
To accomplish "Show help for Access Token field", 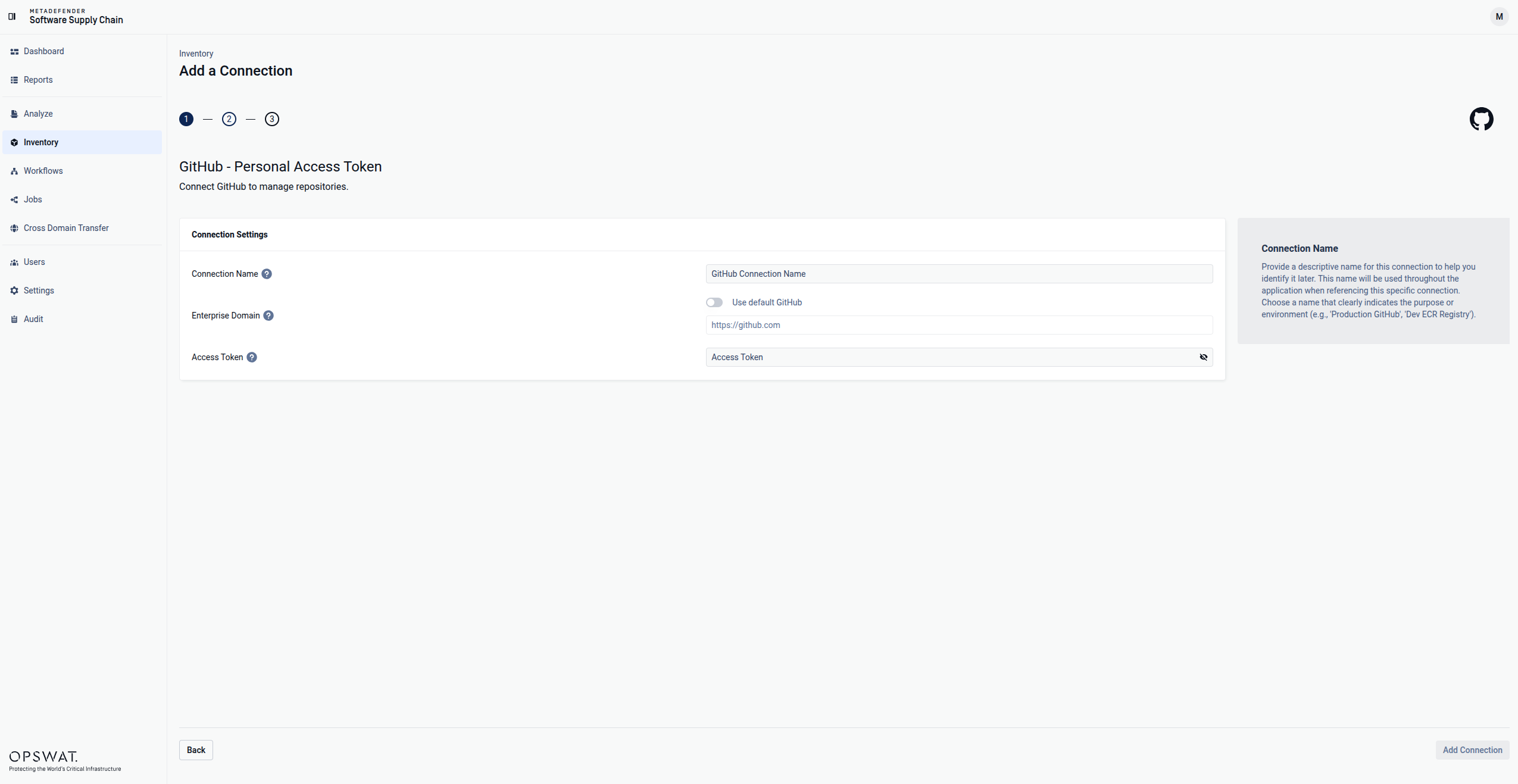I will pyautogui.click(x=252, y=357).
